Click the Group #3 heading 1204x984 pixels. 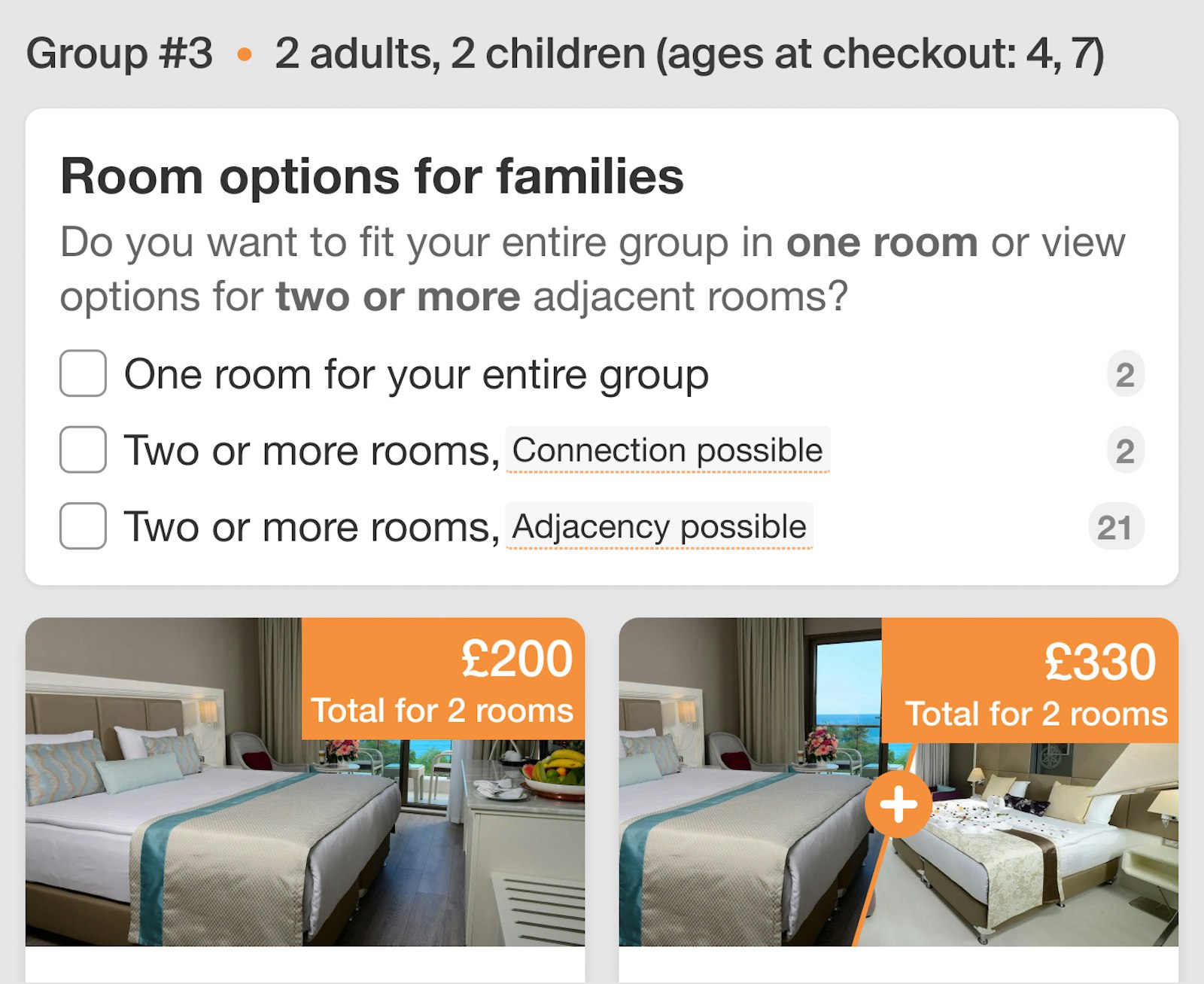click(x=120, y=54)
